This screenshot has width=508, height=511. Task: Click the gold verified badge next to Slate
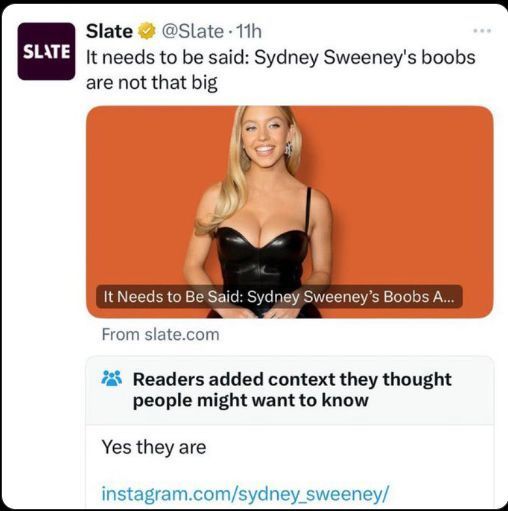pyautogui.click(x=147, y=31)
